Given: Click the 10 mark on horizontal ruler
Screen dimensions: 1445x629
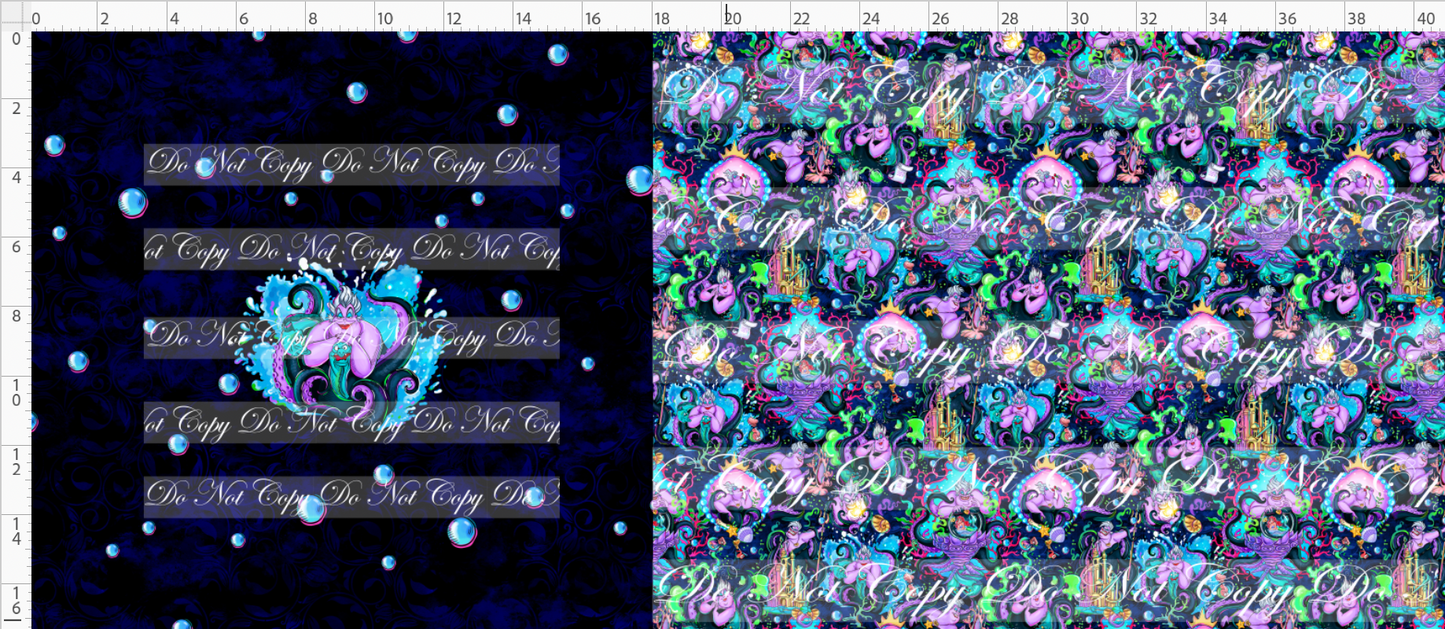Looking at the screenshot, I should click(x=386, y=18).
